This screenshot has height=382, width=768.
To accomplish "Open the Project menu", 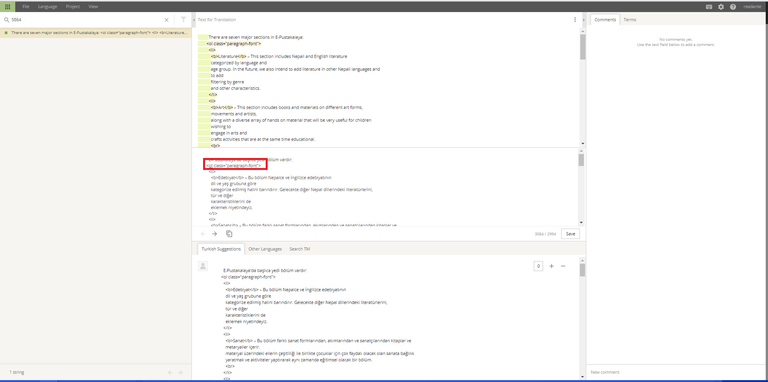I will click(x=73, y=7).
